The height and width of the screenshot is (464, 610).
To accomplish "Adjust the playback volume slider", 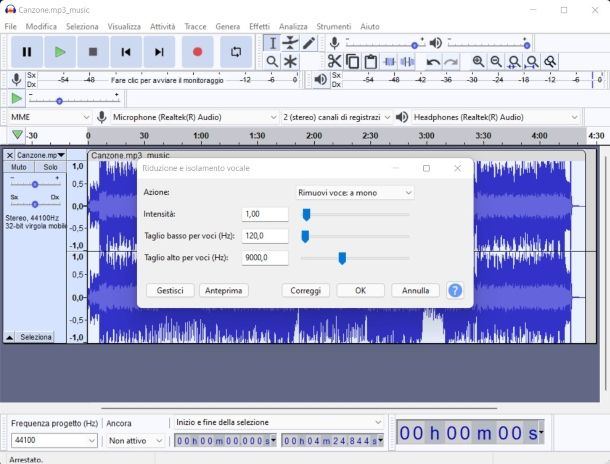I will tap(488, 45).
